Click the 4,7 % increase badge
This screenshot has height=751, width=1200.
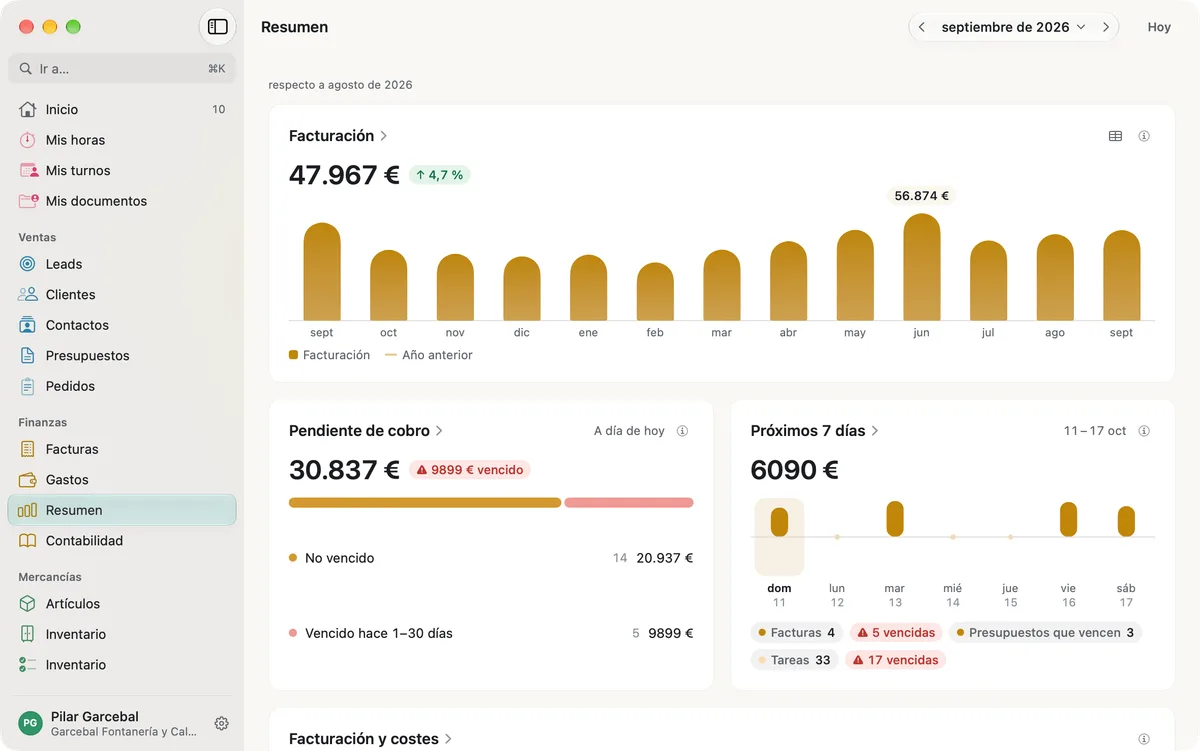click(x=440, y=175)
